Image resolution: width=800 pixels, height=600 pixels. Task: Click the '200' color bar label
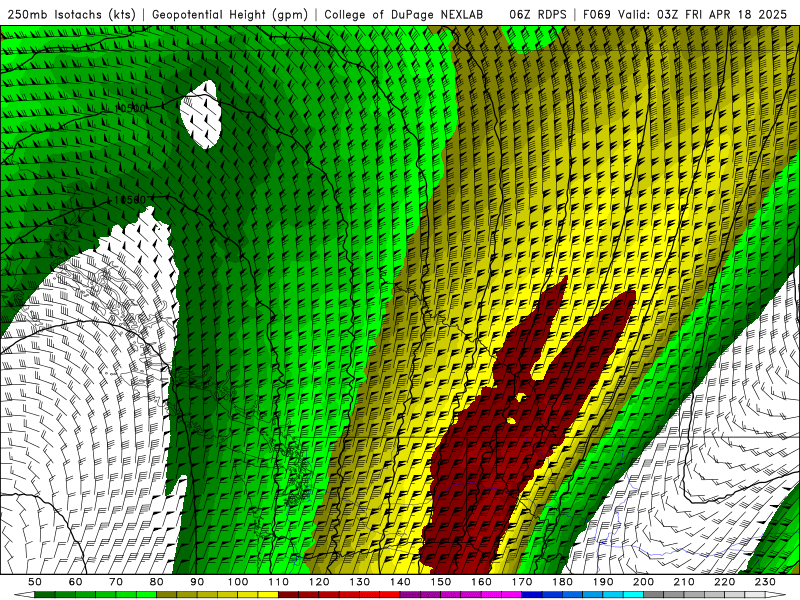tap(643, 582)
